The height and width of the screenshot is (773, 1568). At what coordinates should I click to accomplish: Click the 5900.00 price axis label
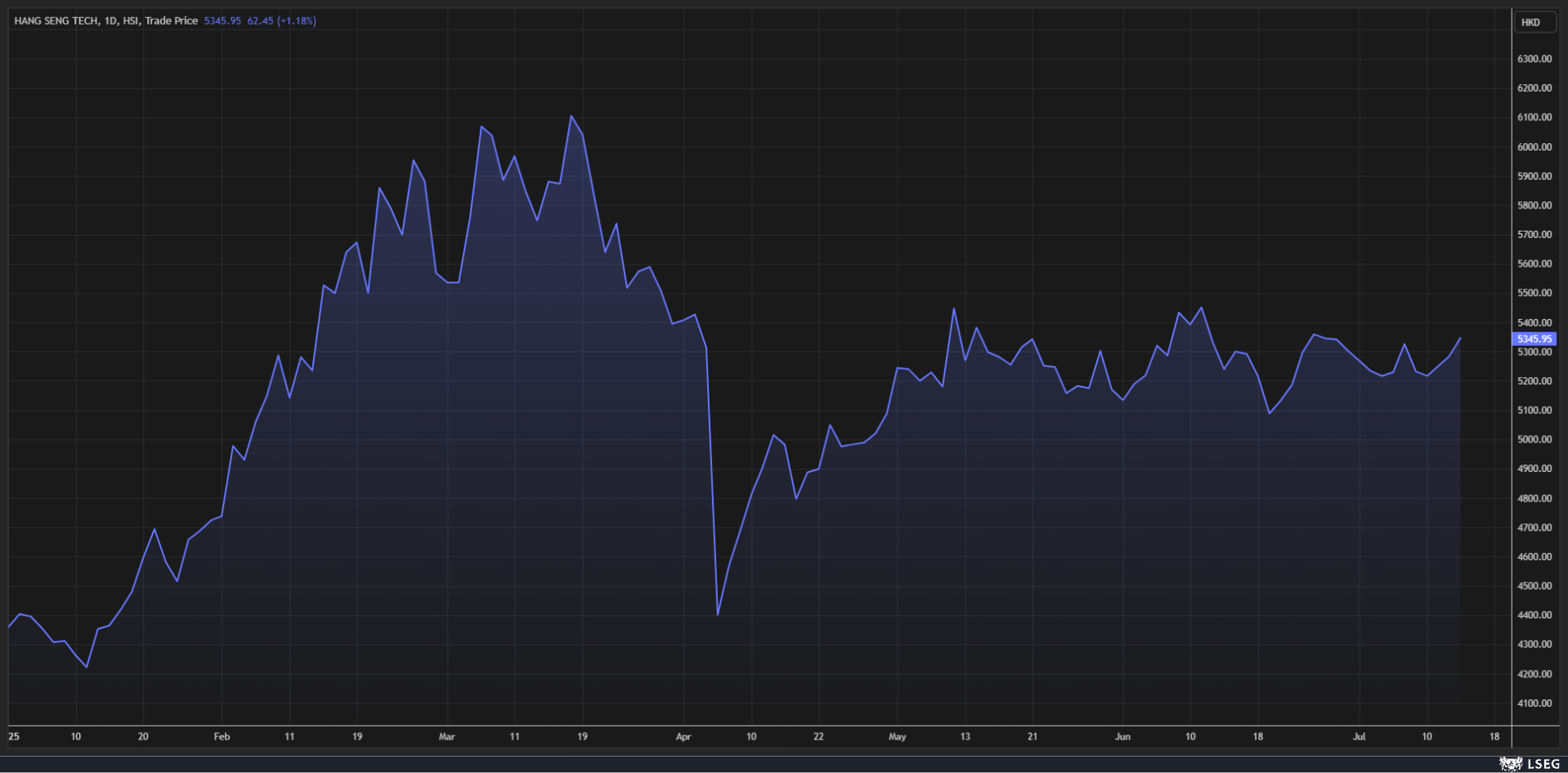coord(1534,177)
